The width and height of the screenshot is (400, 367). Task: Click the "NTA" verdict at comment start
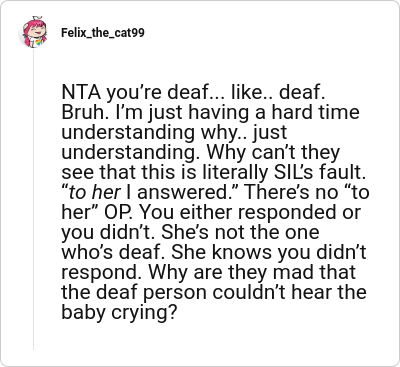81,93
